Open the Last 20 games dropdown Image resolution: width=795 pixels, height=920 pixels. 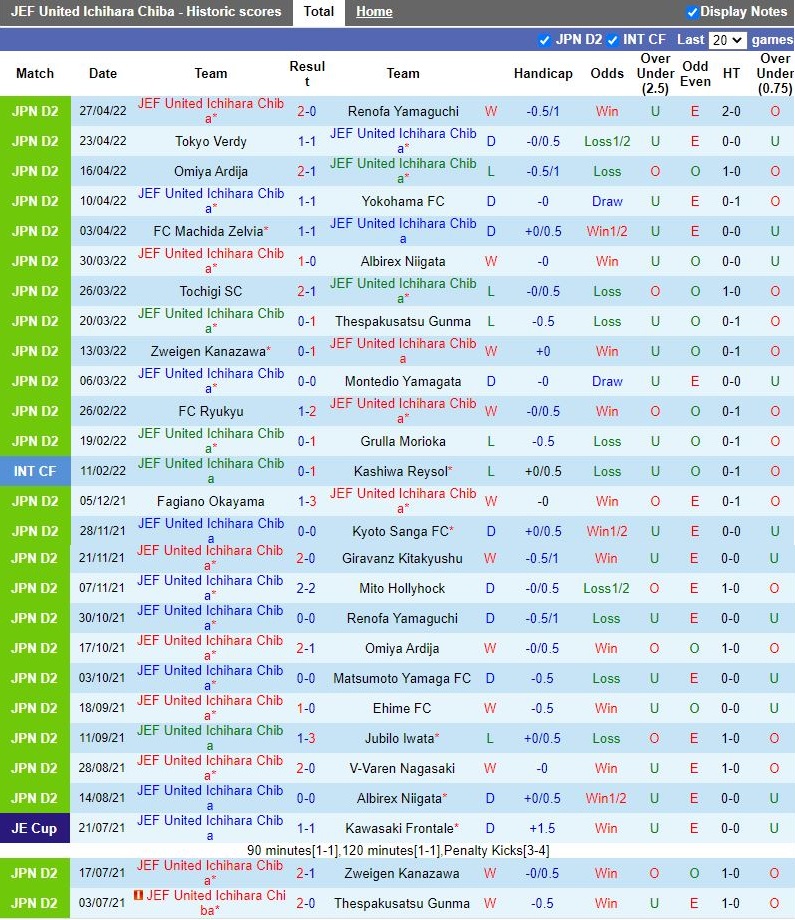point(728,40)
